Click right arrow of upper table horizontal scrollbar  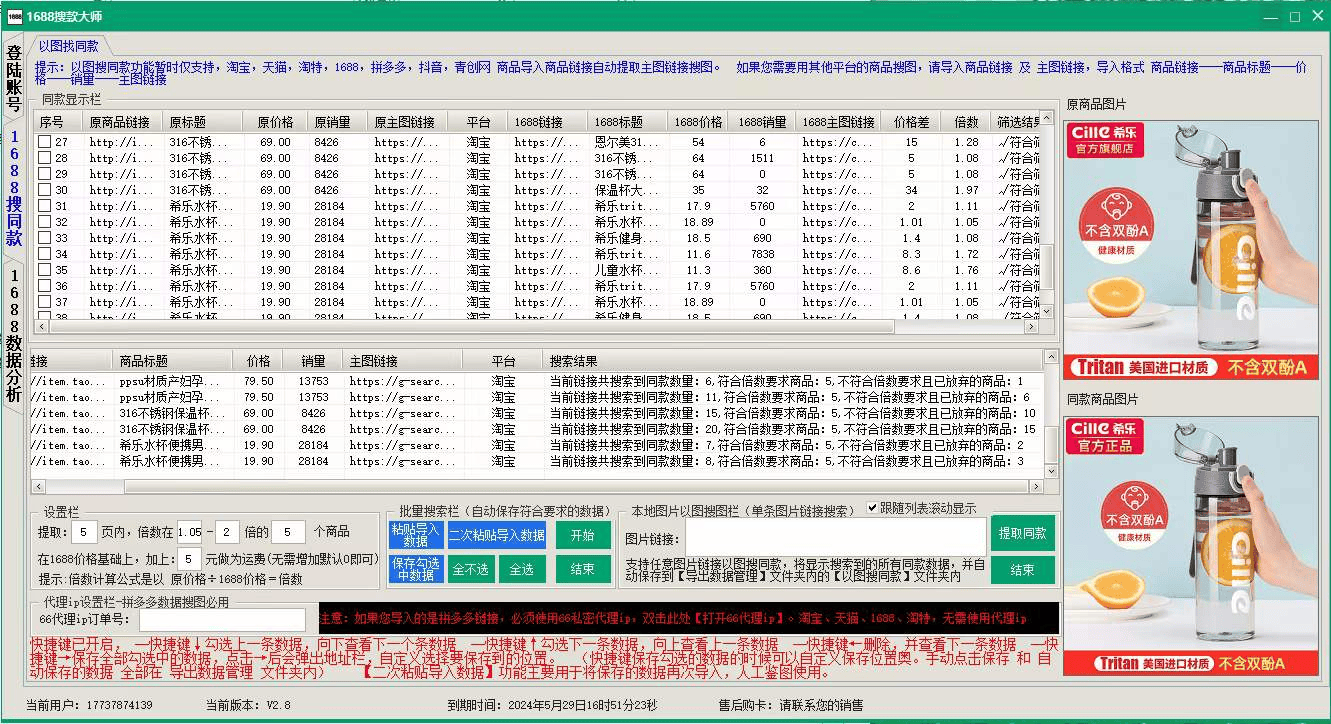(1033, 326)
